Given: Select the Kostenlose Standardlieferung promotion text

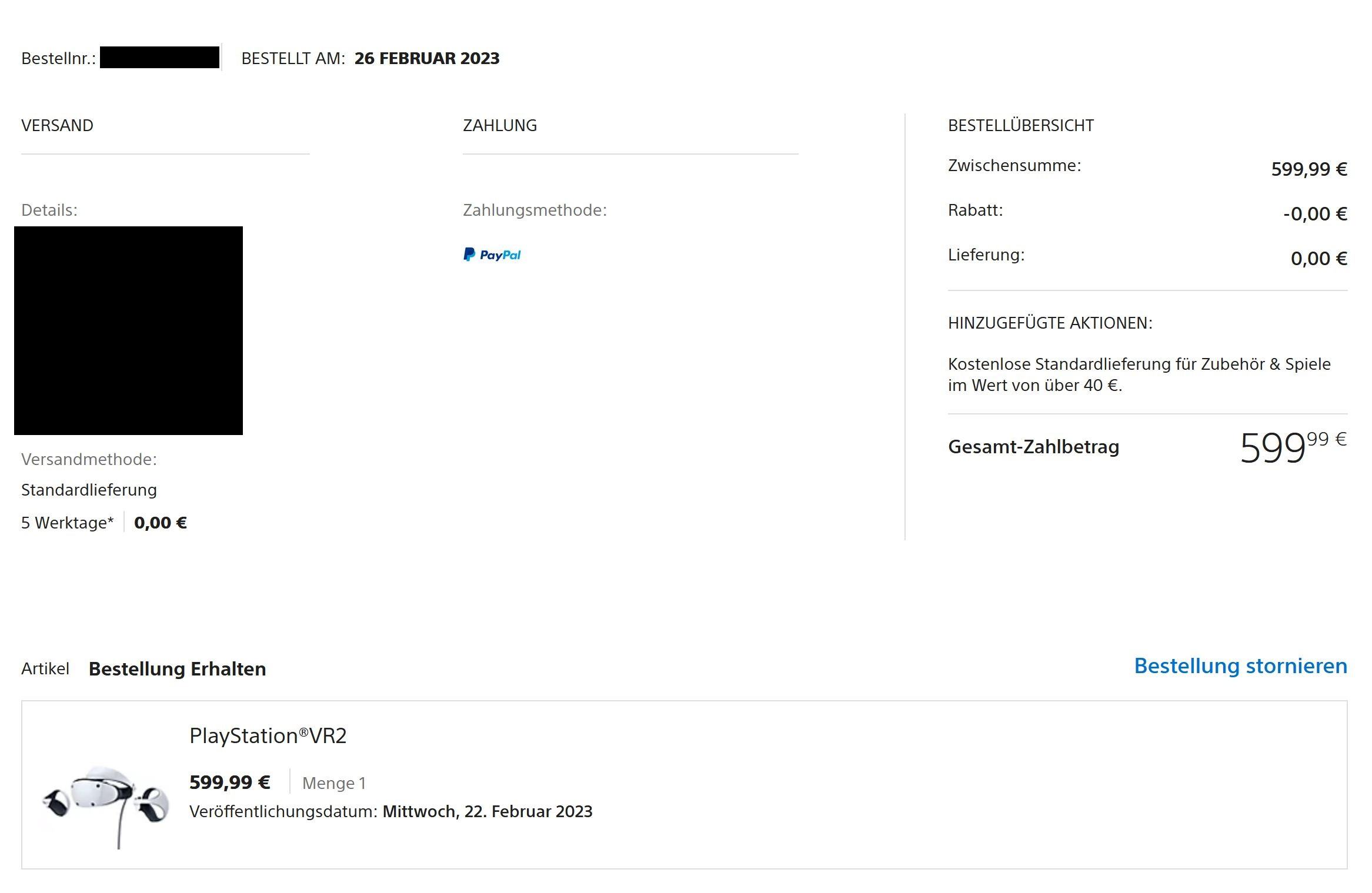Looking at the screenshot, I should (x=1139, y=374).
